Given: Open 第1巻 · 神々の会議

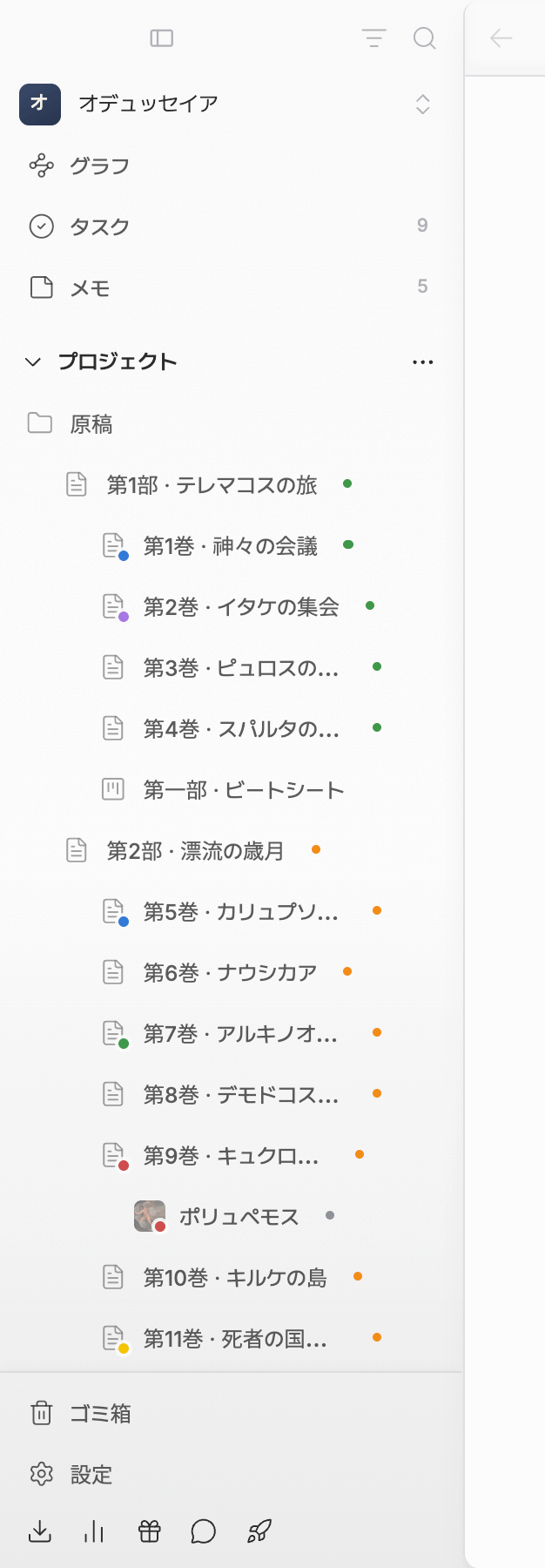Looking at the screenshot, I should [230, 546].
